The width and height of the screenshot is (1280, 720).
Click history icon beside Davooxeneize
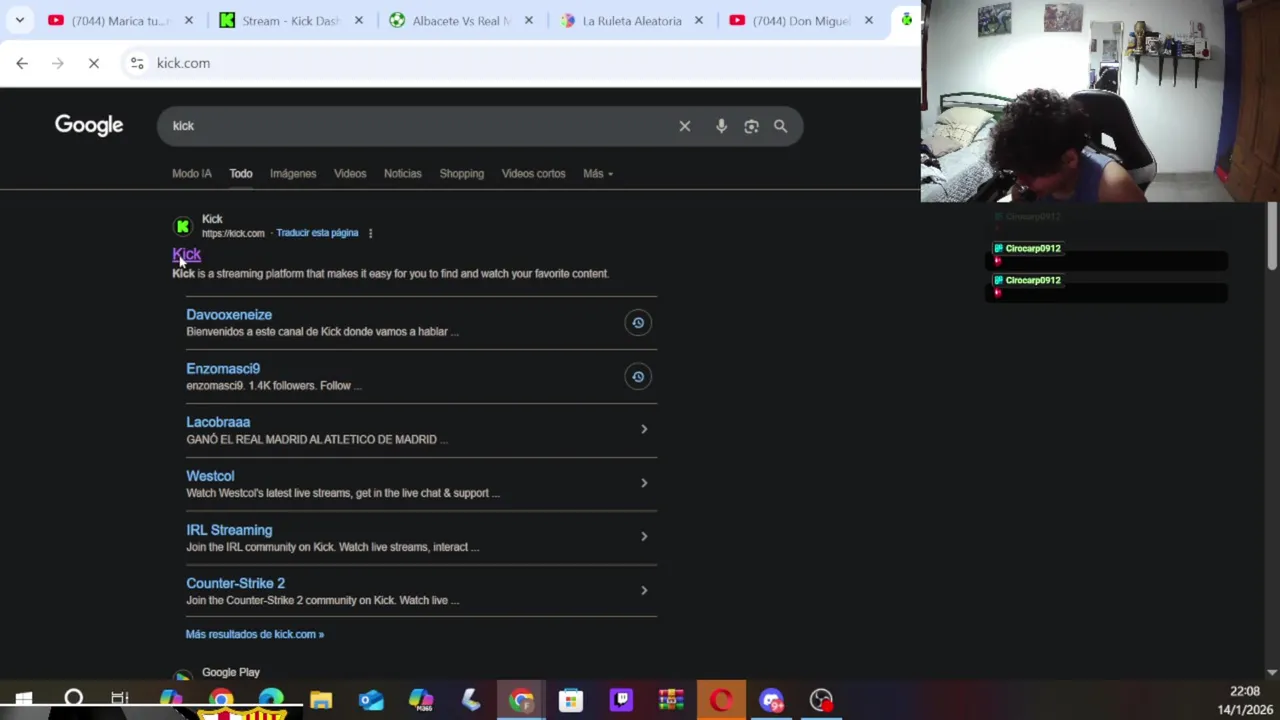pyautogui.click(x=638, y=322)
